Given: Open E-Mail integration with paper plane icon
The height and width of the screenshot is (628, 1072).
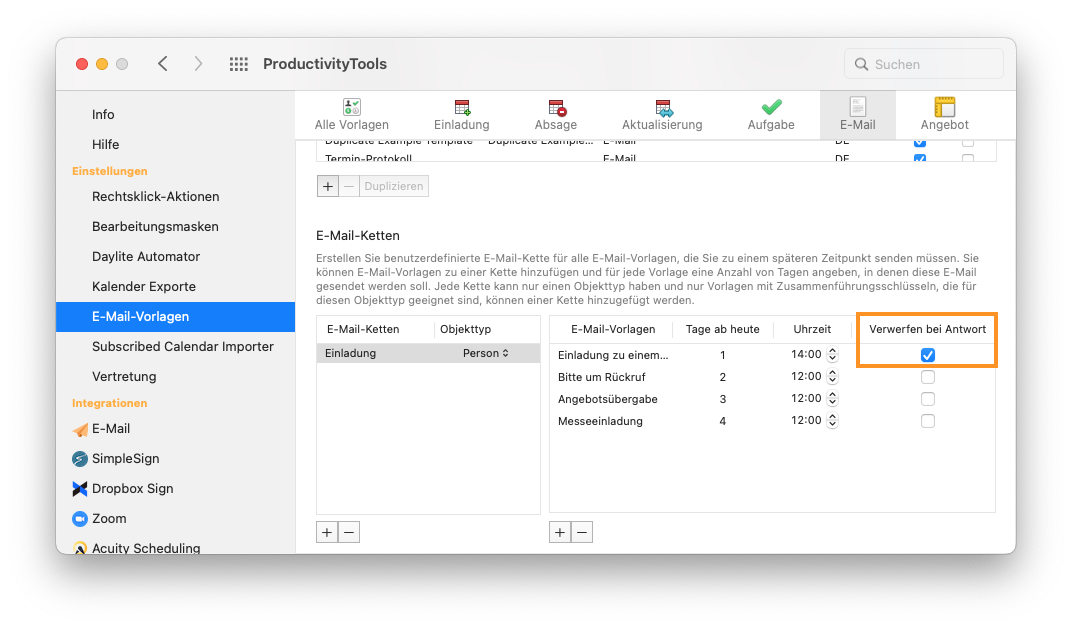Looking at the screenshot, I should (101, 428).
